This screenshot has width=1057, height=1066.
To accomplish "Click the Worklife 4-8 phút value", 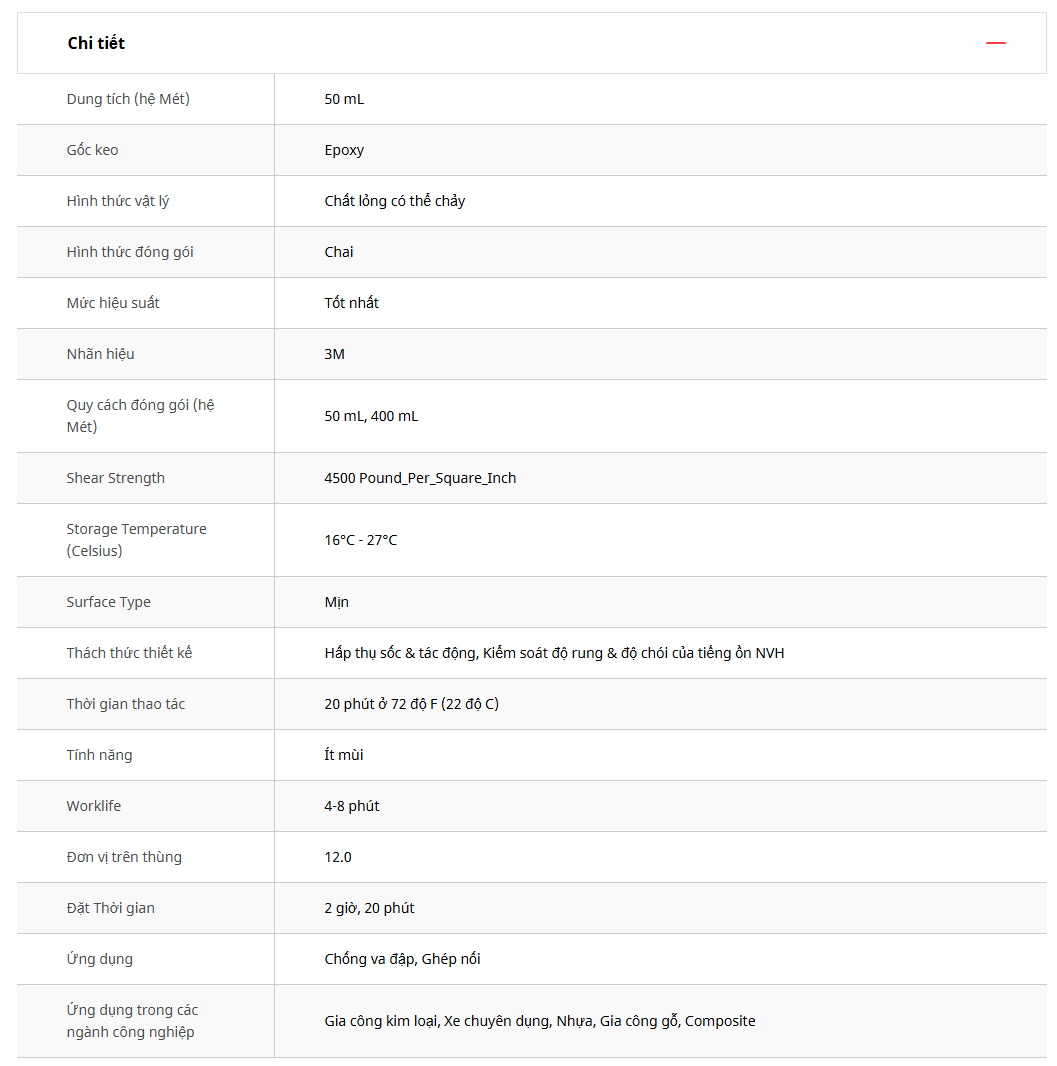I will pos(352,806).
